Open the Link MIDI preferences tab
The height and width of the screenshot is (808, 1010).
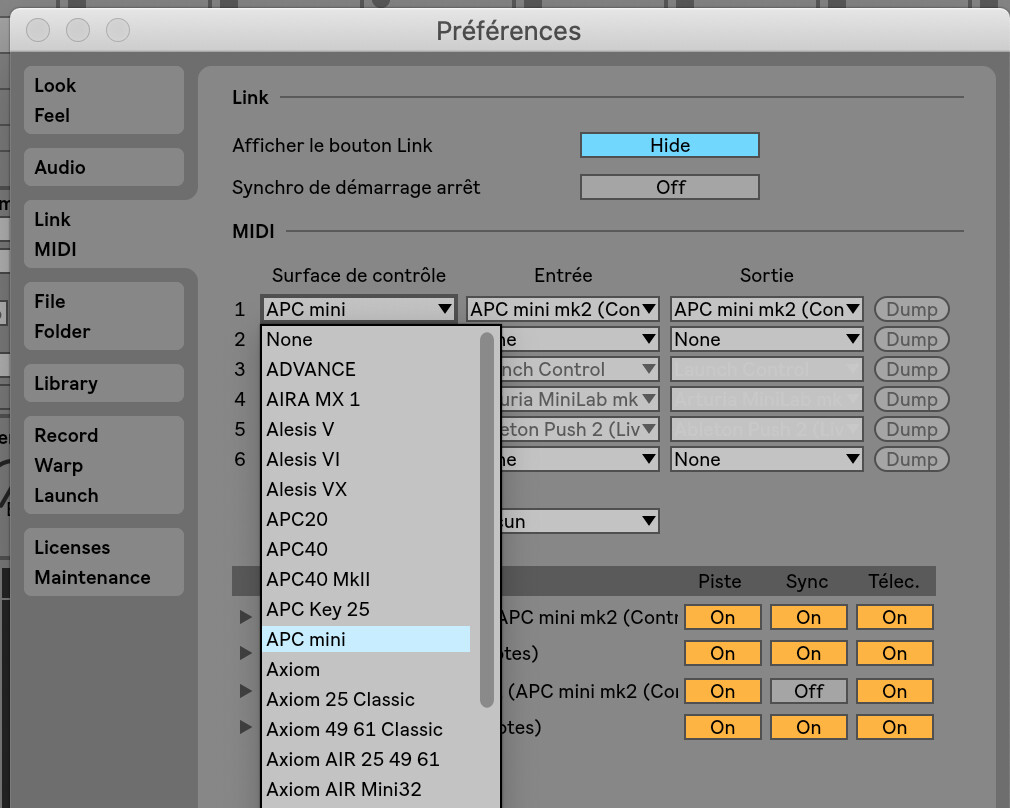pyautogui.click(x=104, y=234)
